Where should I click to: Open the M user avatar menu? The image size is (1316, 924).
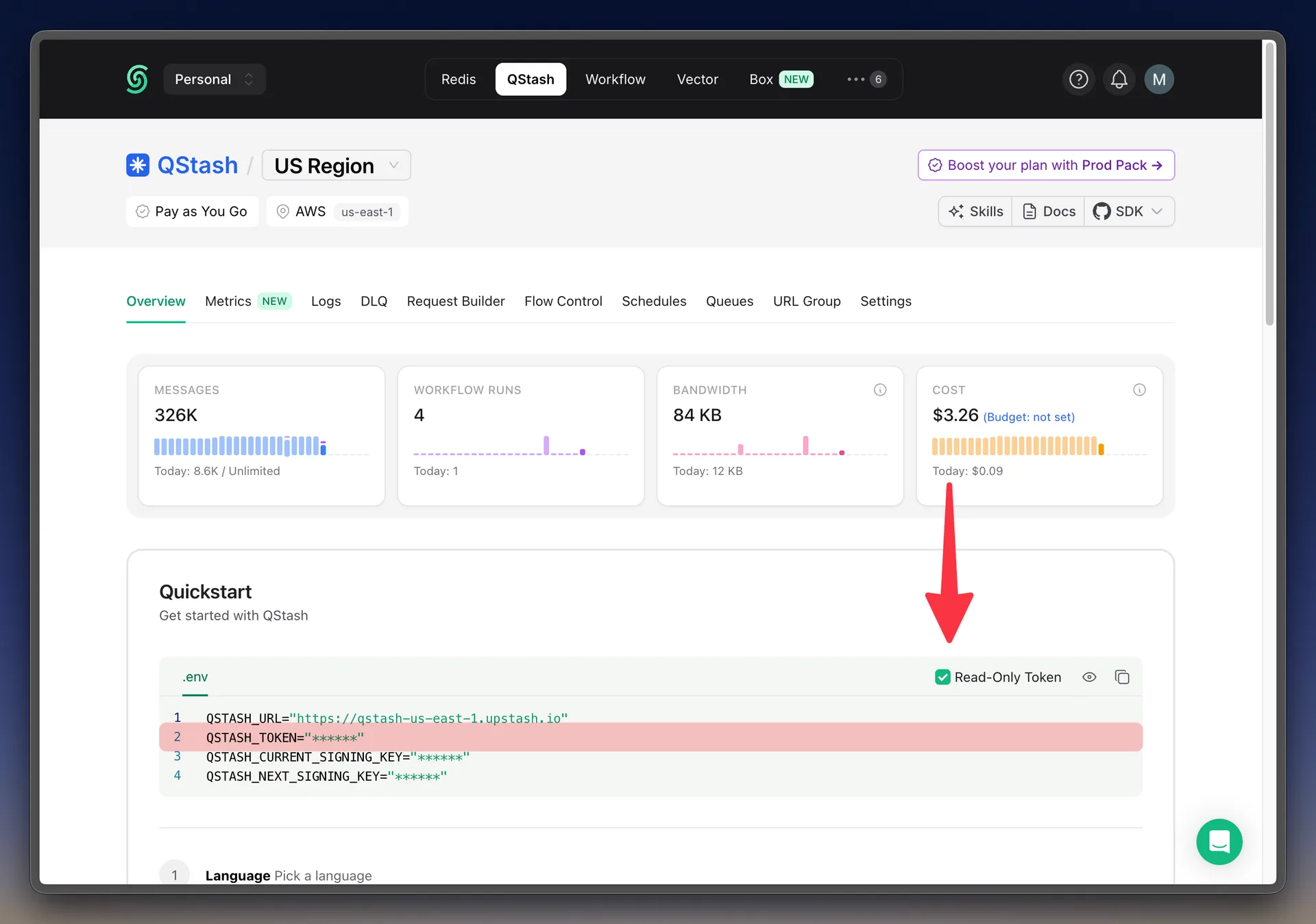[1159, 80]
